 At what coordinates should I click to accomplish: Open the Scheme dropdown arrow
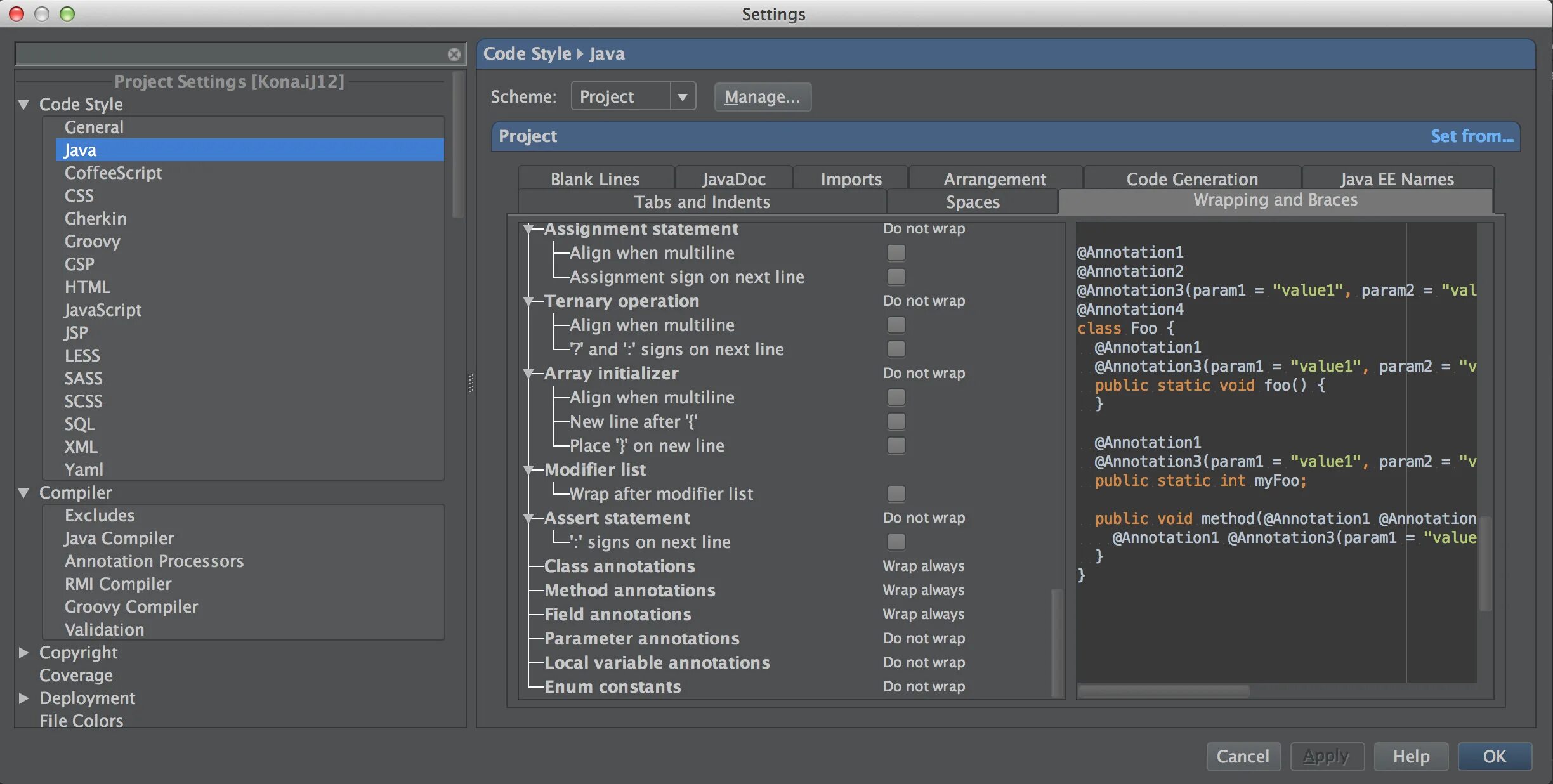click(683, 97)
